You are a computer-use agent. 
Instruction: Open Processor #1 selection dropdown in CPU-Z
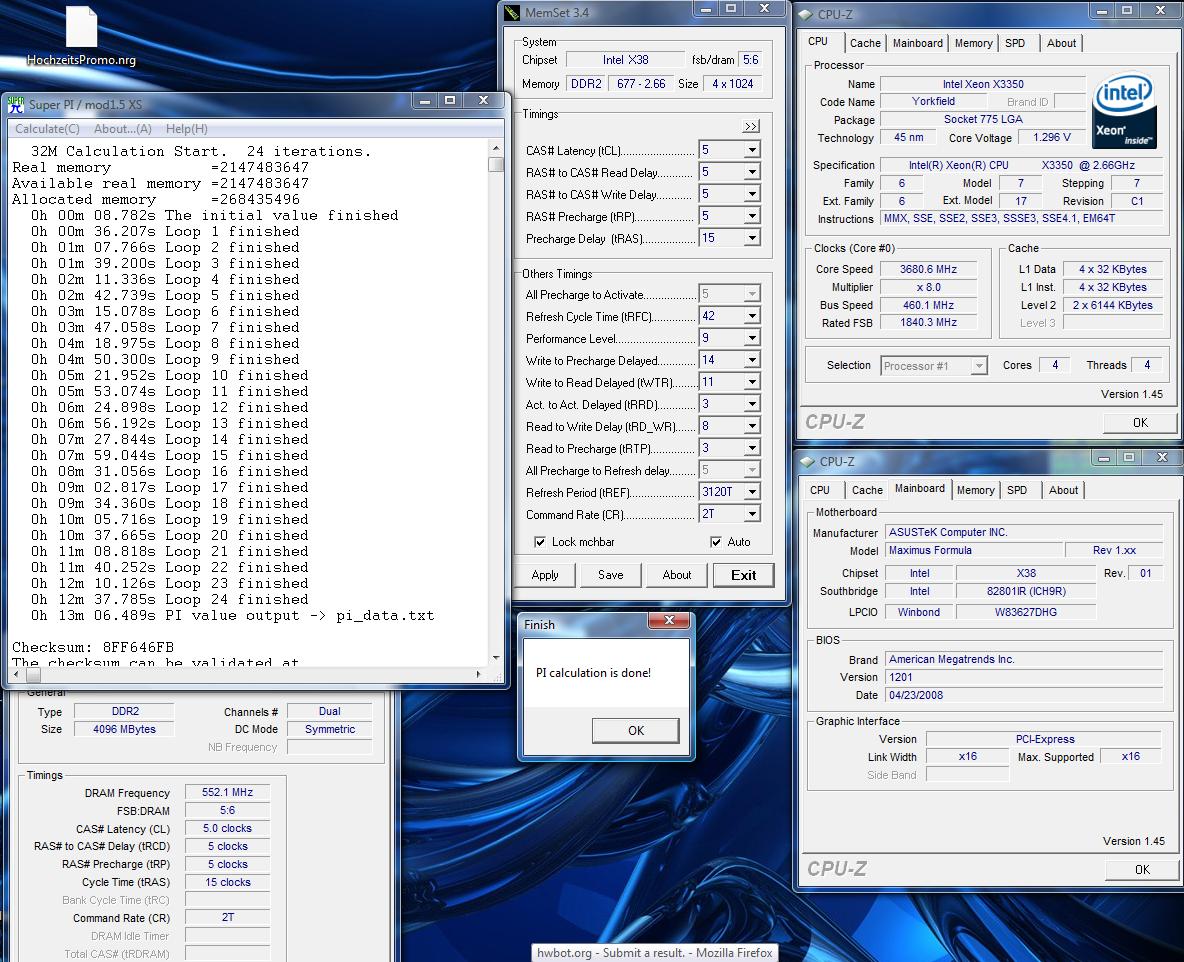tap(979, 365)
